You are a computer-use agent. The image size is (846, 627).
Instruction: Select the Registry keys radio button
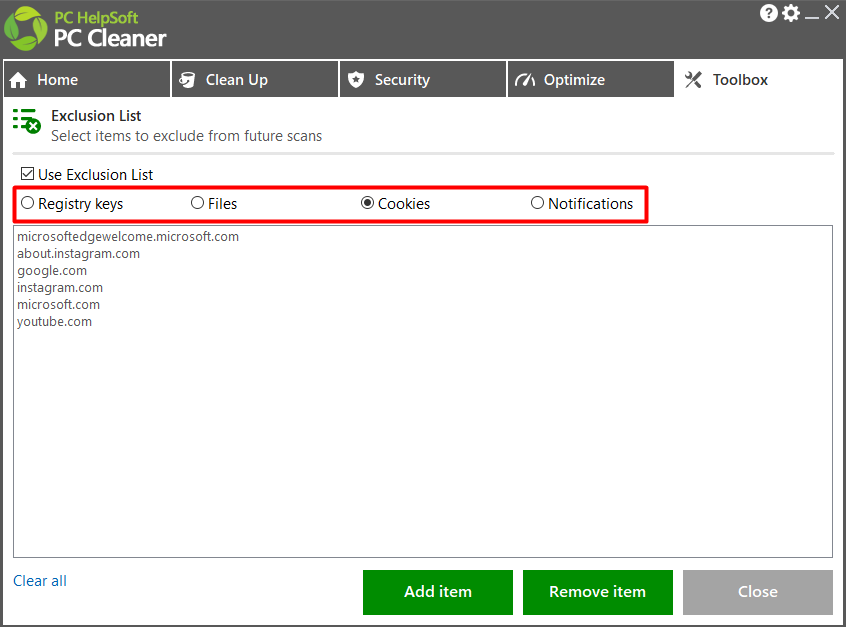click(28, 203)
